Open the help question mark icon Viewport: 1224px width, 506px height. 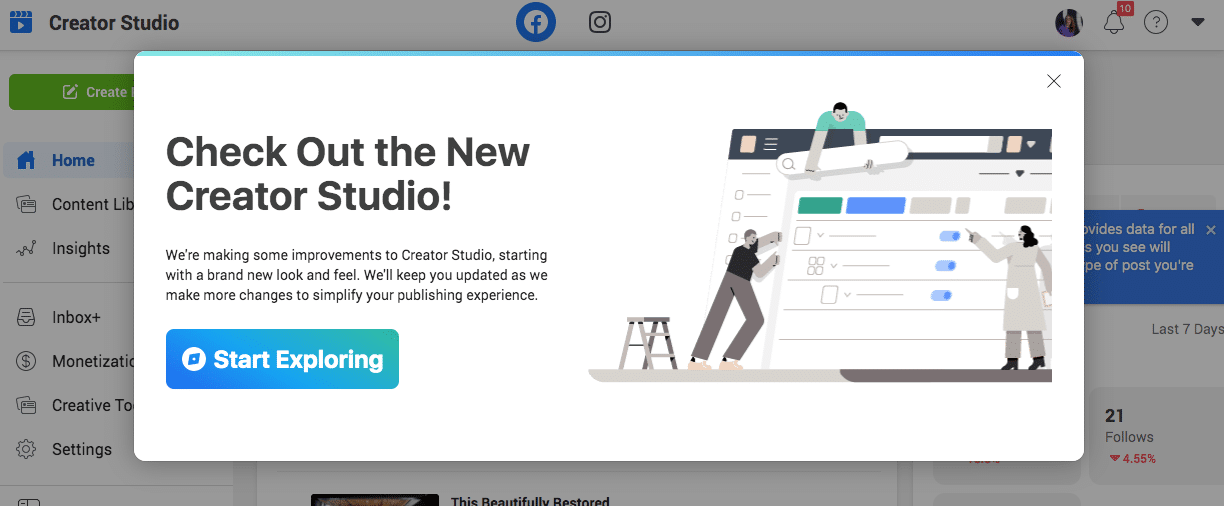1156,22
